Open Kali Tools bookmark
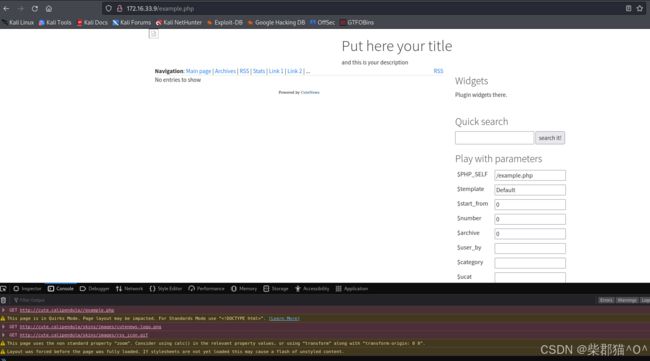Screen dimensions: 650x361 tap(55, 22)
